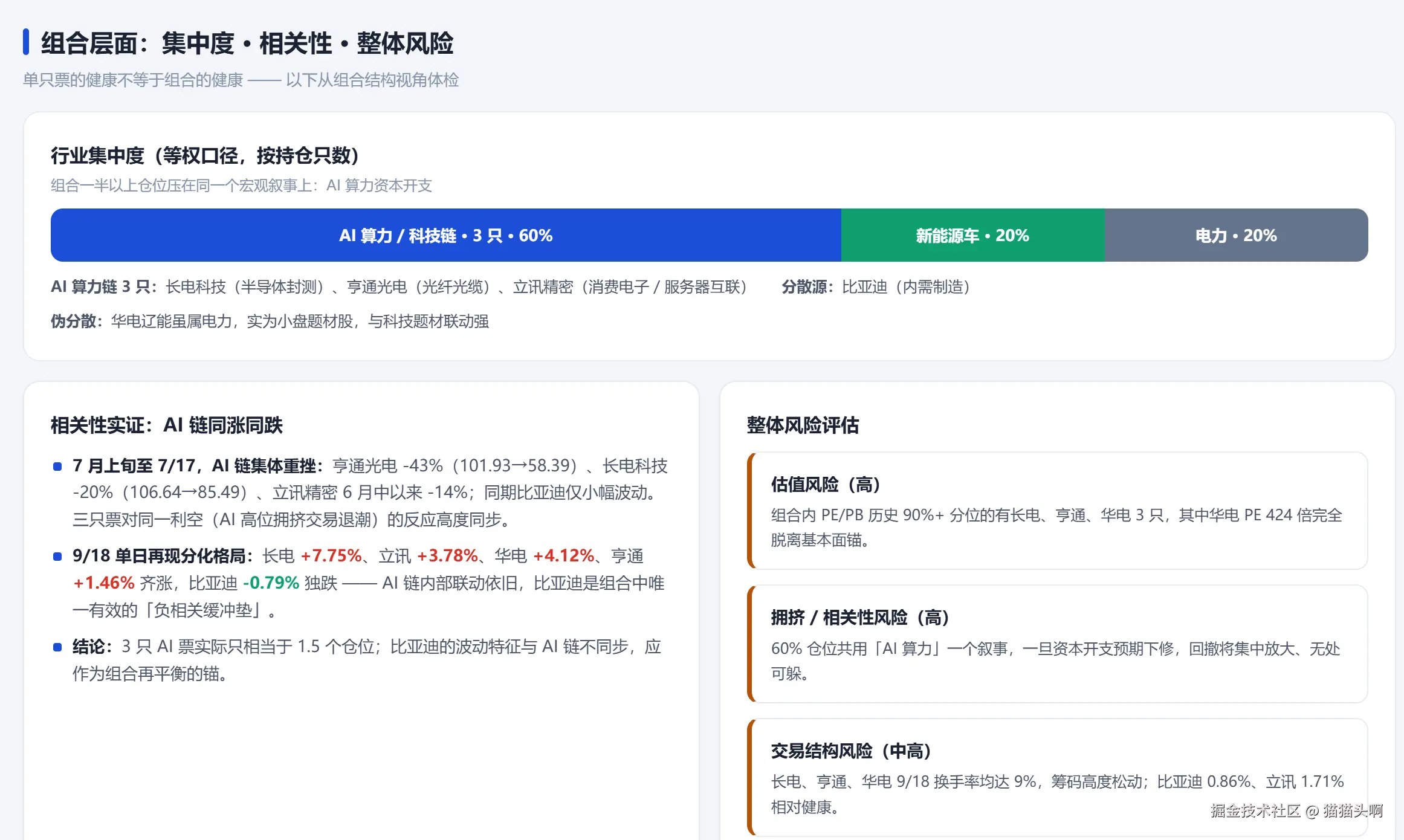Click the blue AI 算力 / 科技链 60% bar segment
The width and height of the screenshot is (1404, 840).
click(446, 235)
